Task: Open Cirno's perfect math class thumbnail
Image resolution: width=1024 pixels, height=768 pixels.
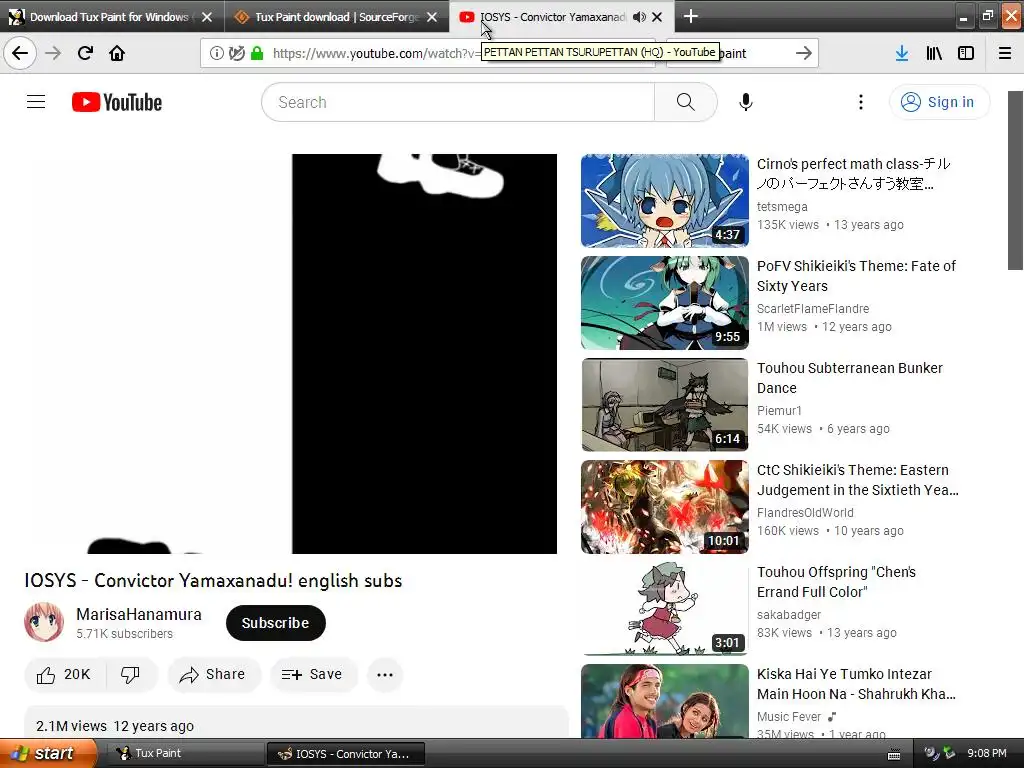Action: (x=665, y=200)
